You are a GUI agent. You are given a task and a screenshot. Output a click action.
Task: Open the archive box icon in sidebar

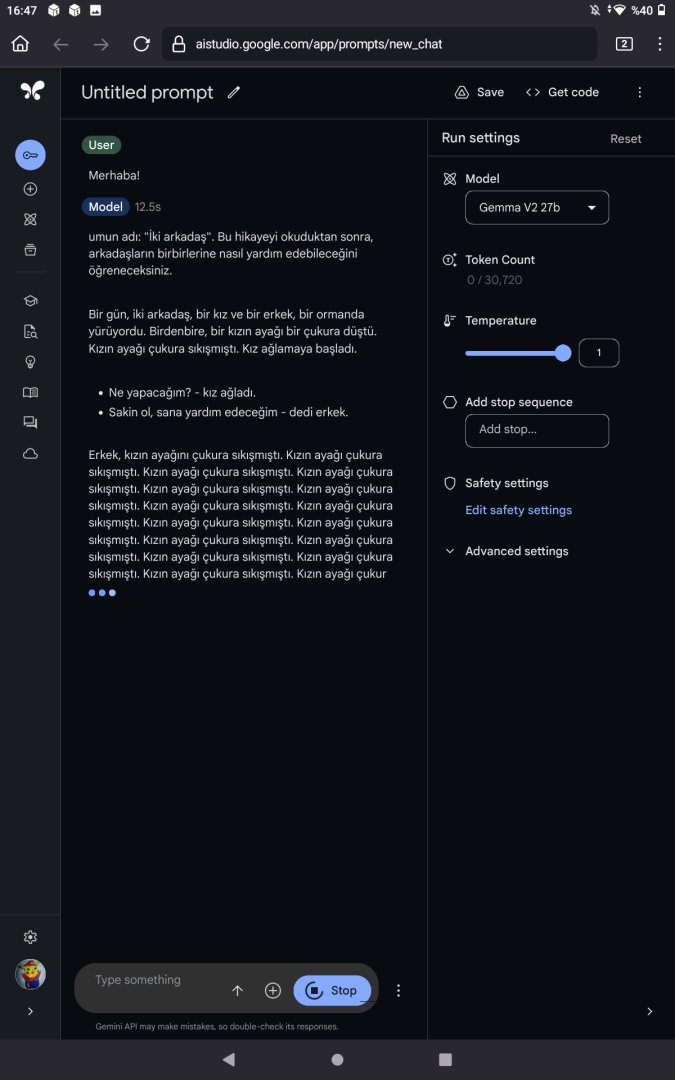(30, 250)
